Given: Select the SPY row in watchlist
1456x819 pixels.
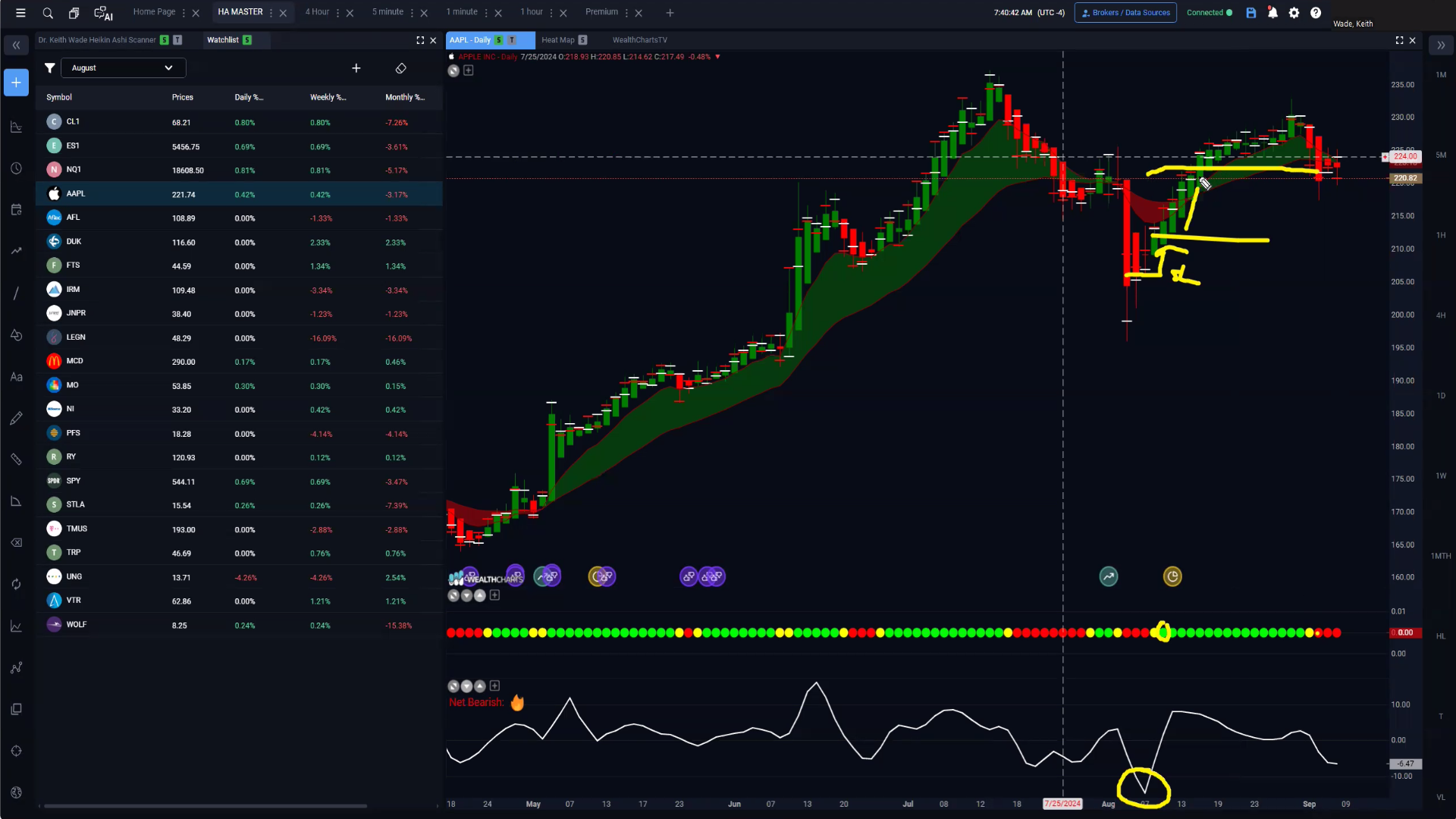Looking at the screenshot, I should (239, 482).
